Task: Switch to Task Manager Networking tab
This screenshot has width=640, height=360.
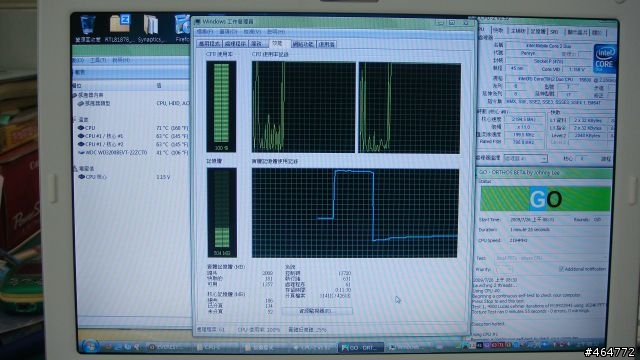Action: (x=303, y=44)
